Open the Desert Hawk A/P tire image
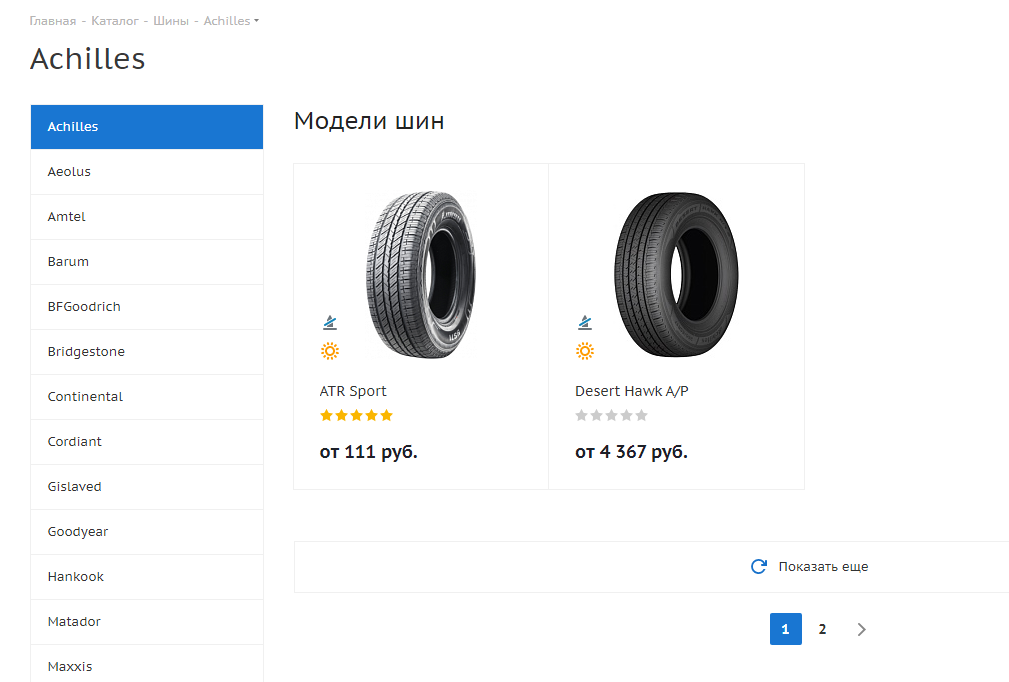Screen dimensions: 1009x682 676,275
